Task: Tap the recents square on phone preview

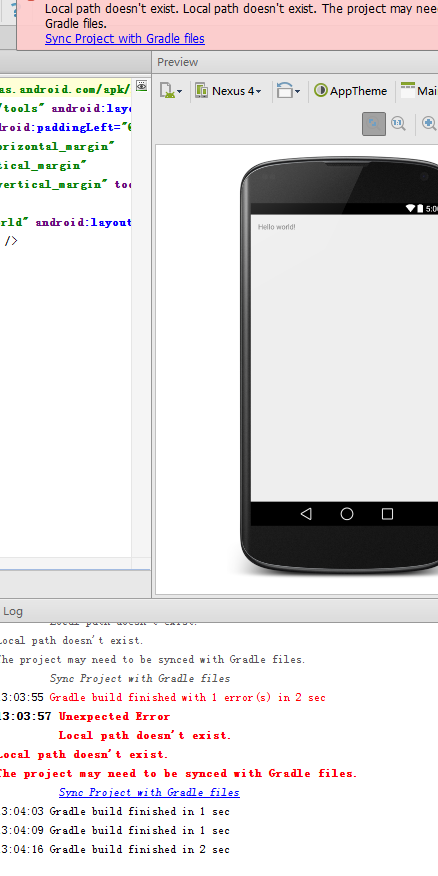Action: [x=387, y=514]
